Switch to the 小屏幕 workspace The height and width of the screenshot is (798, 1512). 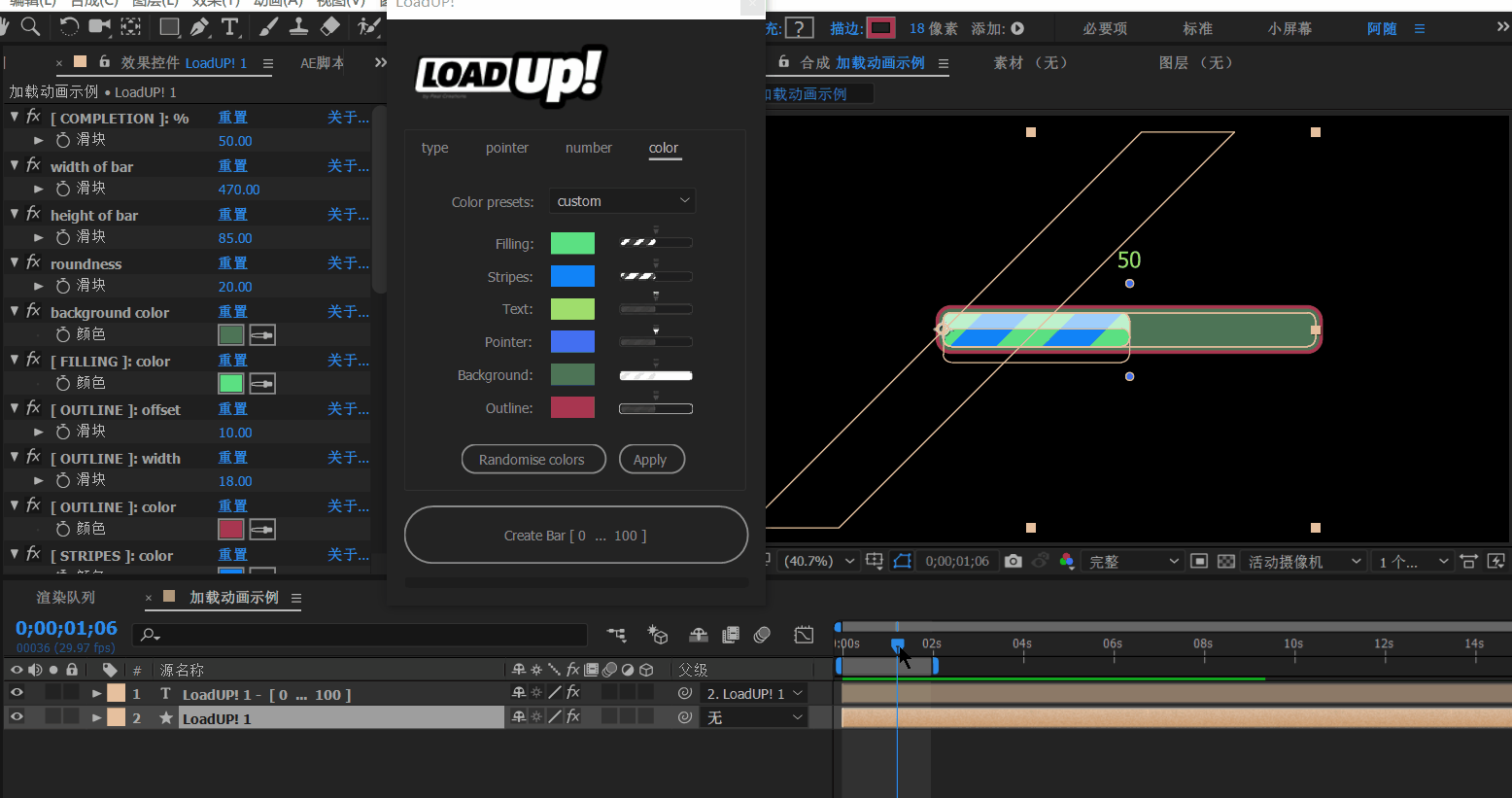tap(1289, 28)
